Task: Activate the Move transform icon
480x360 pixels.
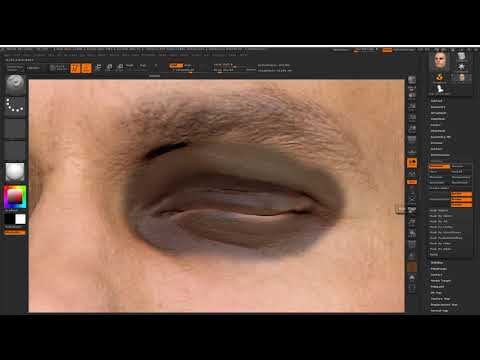Action: (x=98, y=68)
